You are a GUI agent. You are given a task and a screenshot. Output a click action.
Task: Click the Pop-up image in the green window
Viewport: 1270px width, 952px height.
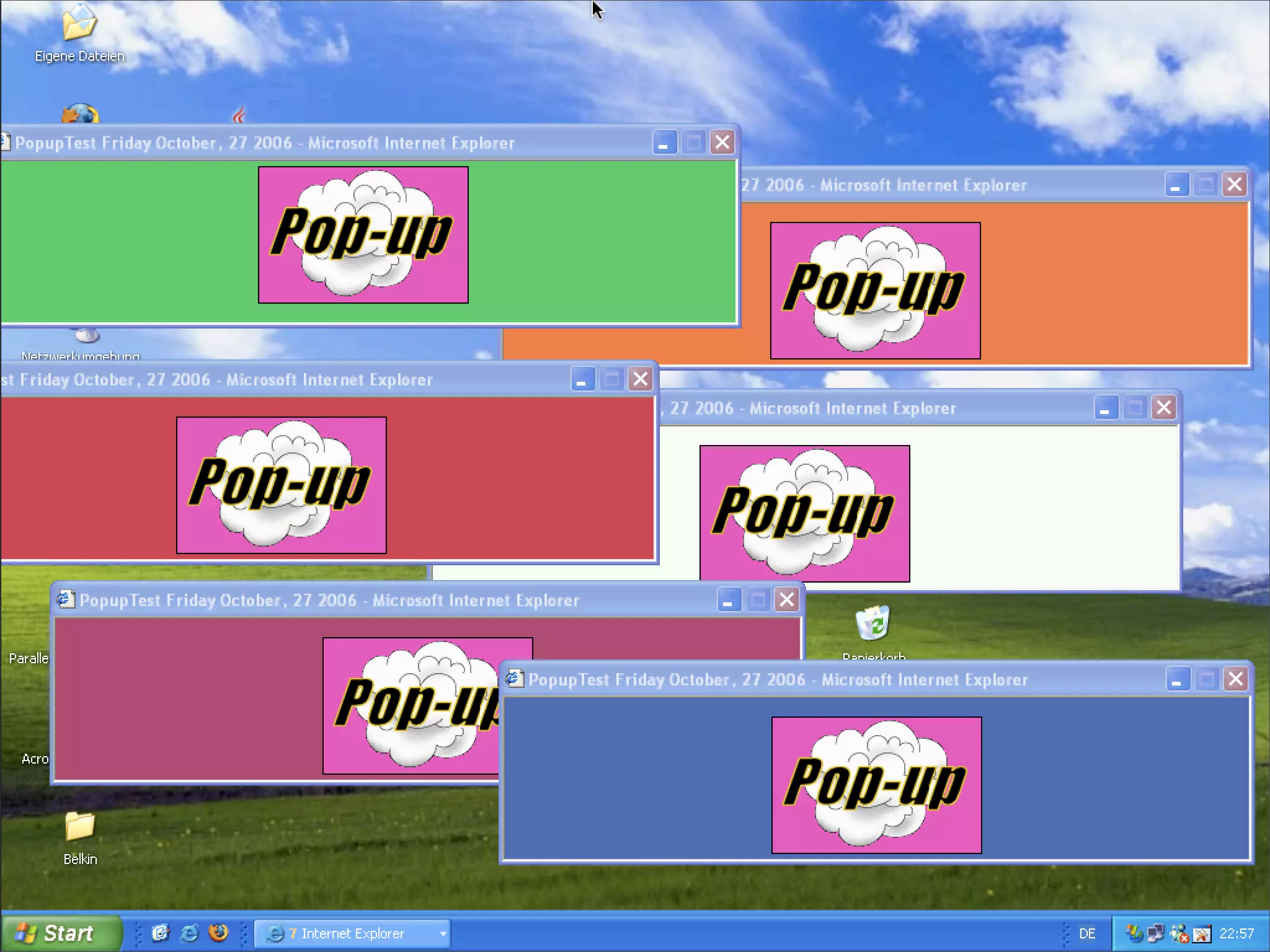(363, 235)
